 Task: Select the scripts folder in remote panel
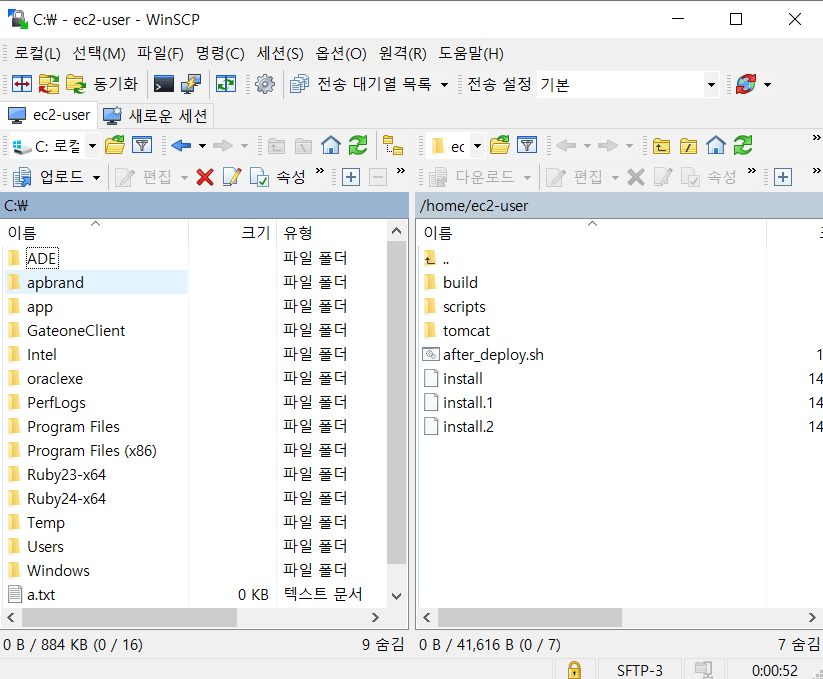pos(464,307)
